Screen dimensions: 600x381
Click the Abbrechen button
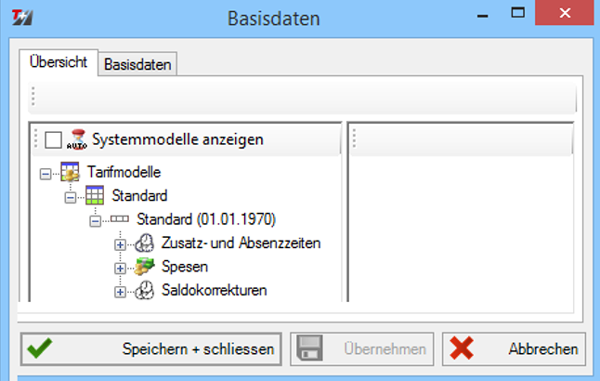[514, 349]
